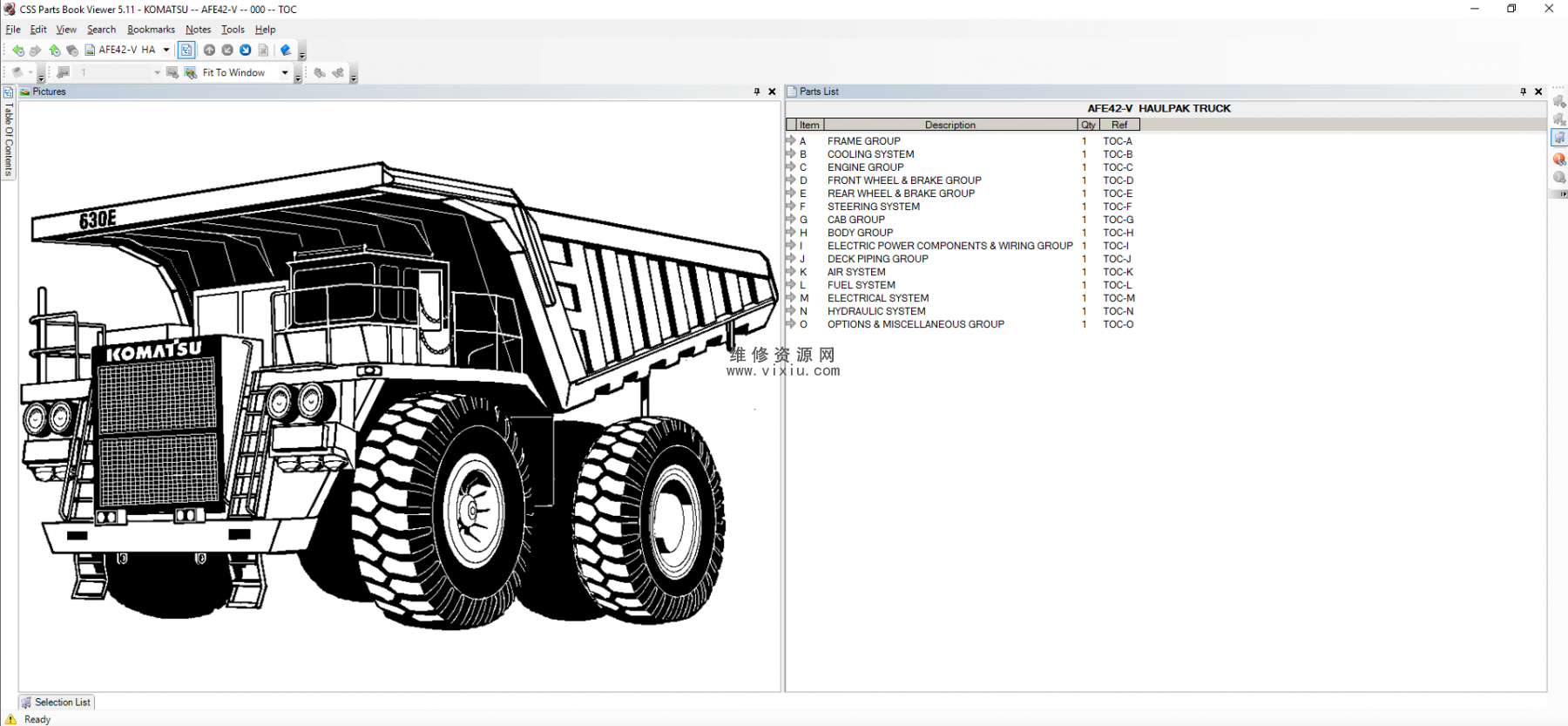Open the AFE42-V HA book dropdown

pyautogui.click(x=166, y=51)
